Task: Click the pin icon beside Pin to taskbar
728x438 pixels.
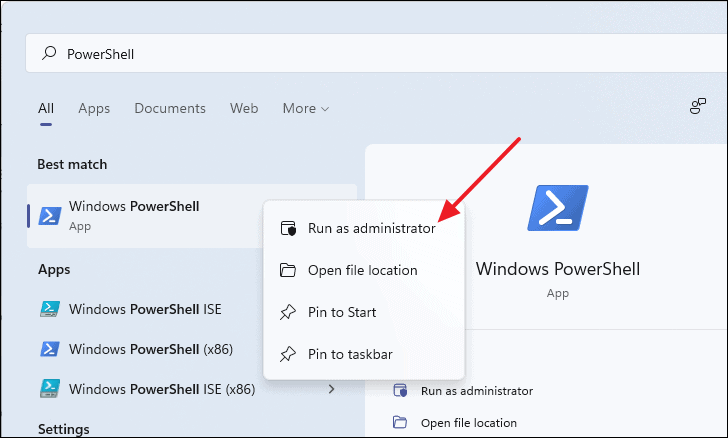Action: pyautogui.click(x=288, y=354)
